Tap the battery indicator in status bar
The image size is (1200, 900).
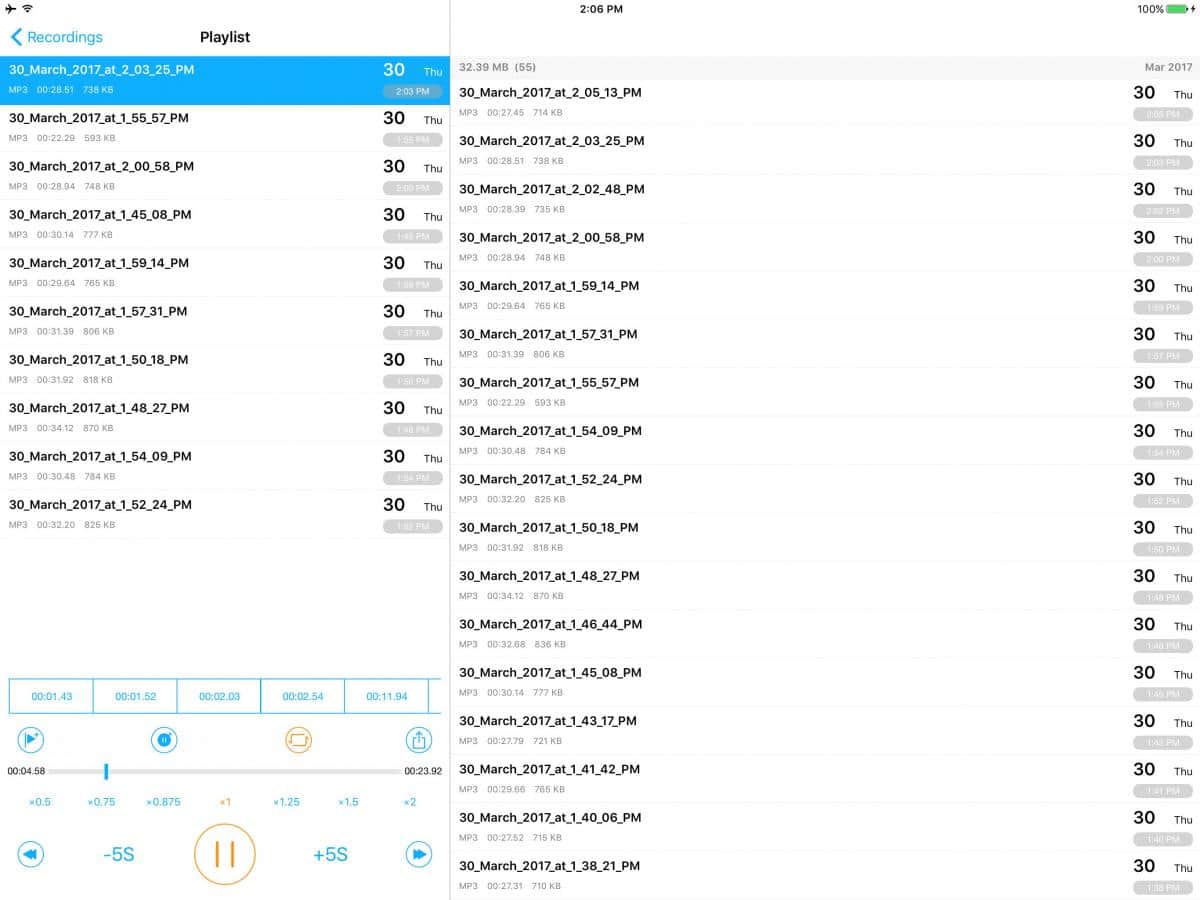(x=1179, y=9)
